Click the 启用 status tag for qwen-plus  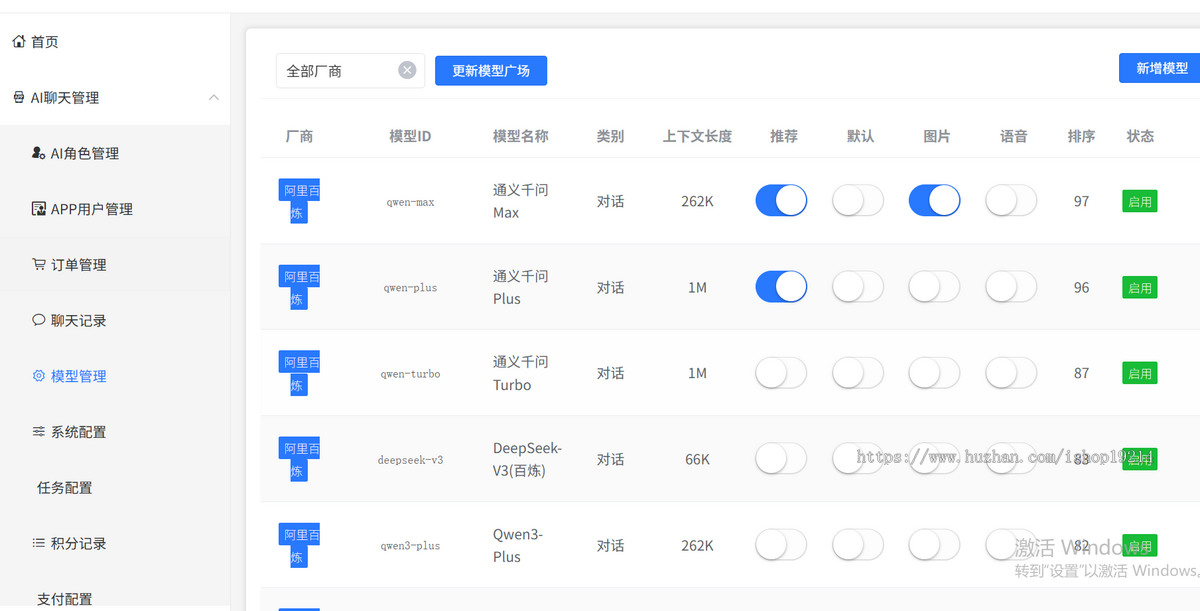[1140, 287]
